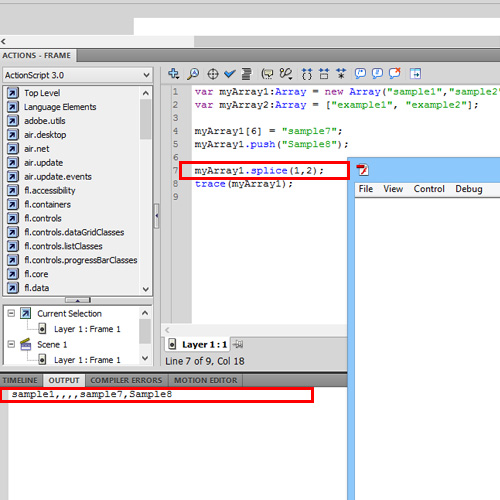
Task: Apply line comment icon
Action: click(x=377, y=73)
